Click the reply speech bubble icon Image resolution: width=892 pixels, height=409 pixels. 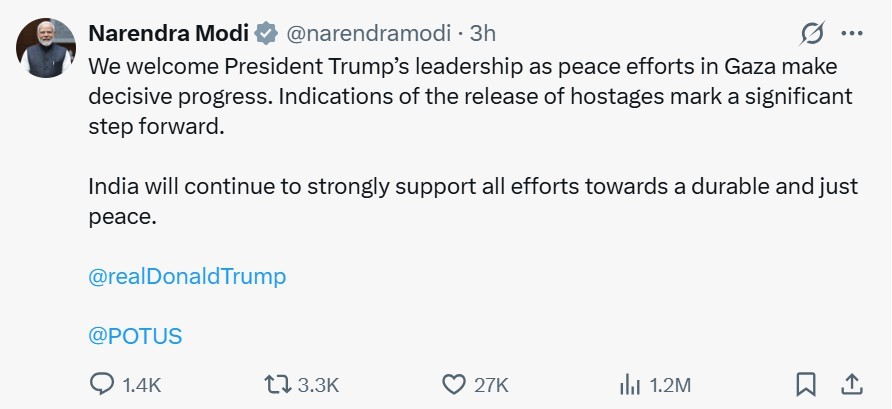[103, 384]
